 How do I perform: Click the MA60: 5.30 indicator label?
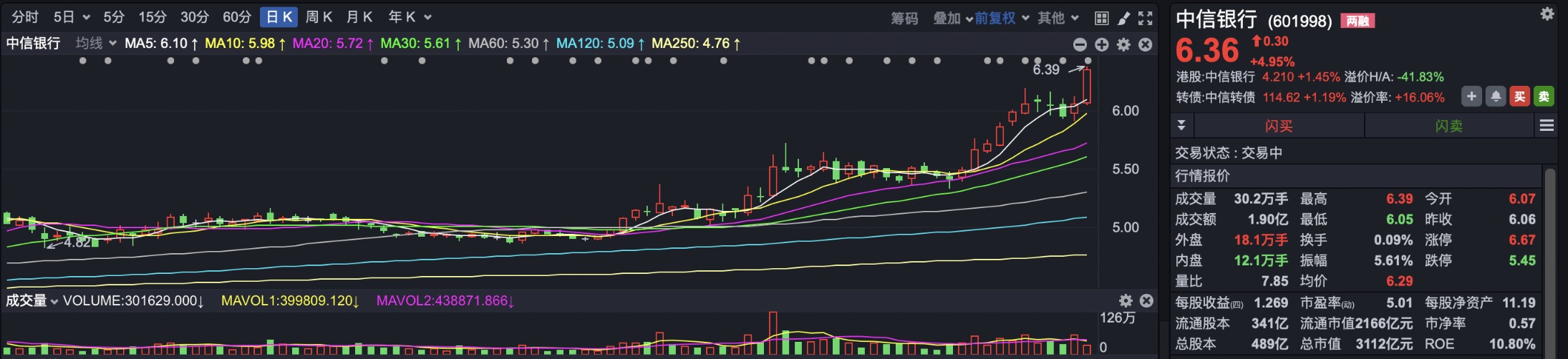coord(509,44)
